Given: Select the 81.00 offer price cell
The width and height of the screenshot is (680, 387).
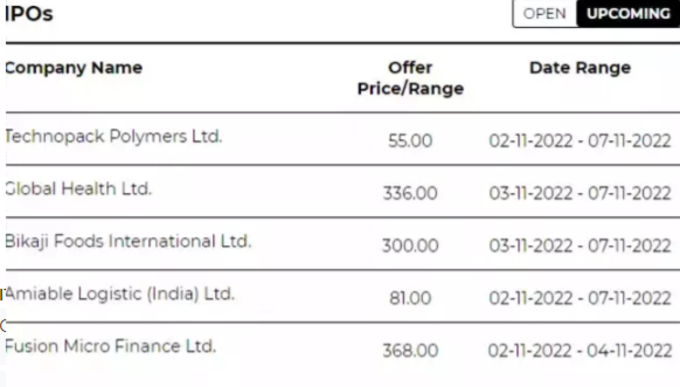Looking at the screenshot, I should (x=410, y=298).
